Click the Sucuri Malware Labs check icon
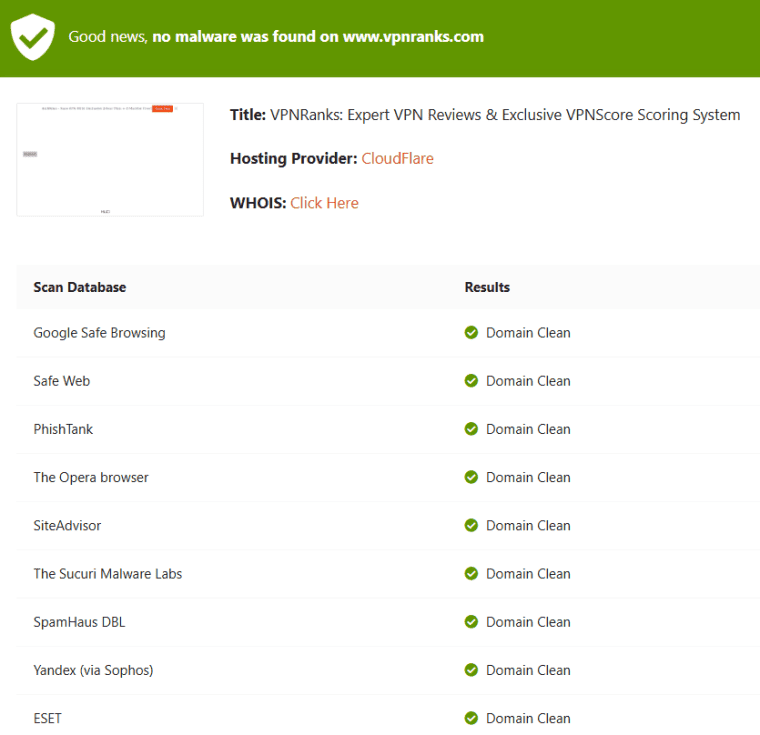This screenshot has height=735, width=760. click(x=471, y=574)
